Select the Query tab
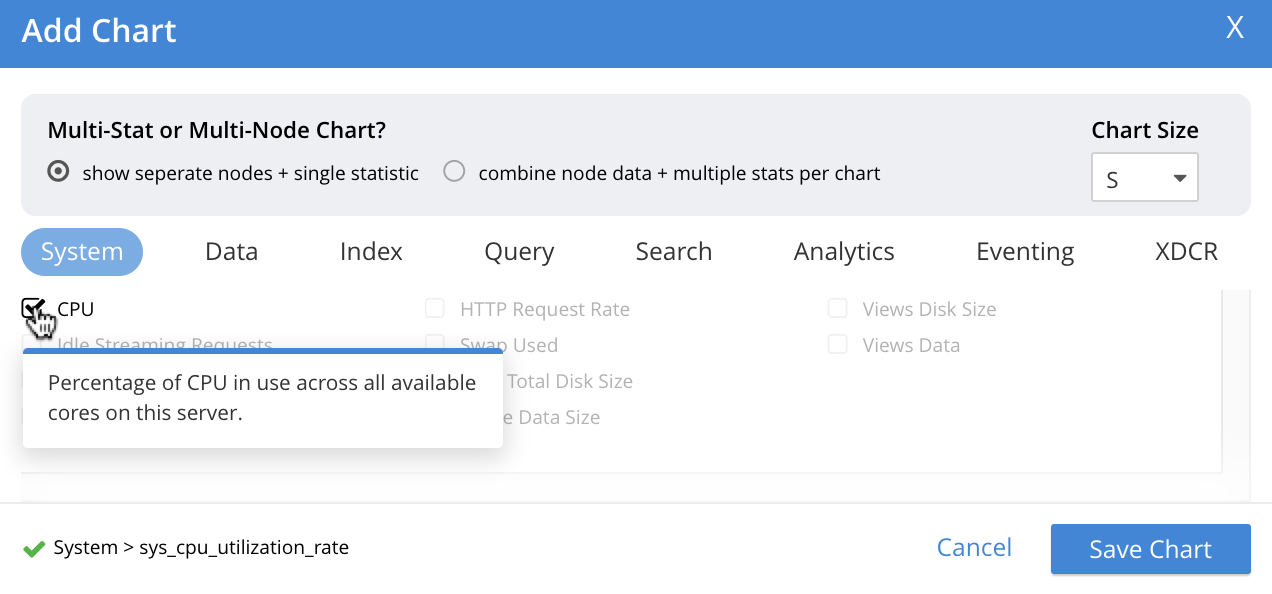1272x594 pixels. [519, 251]
